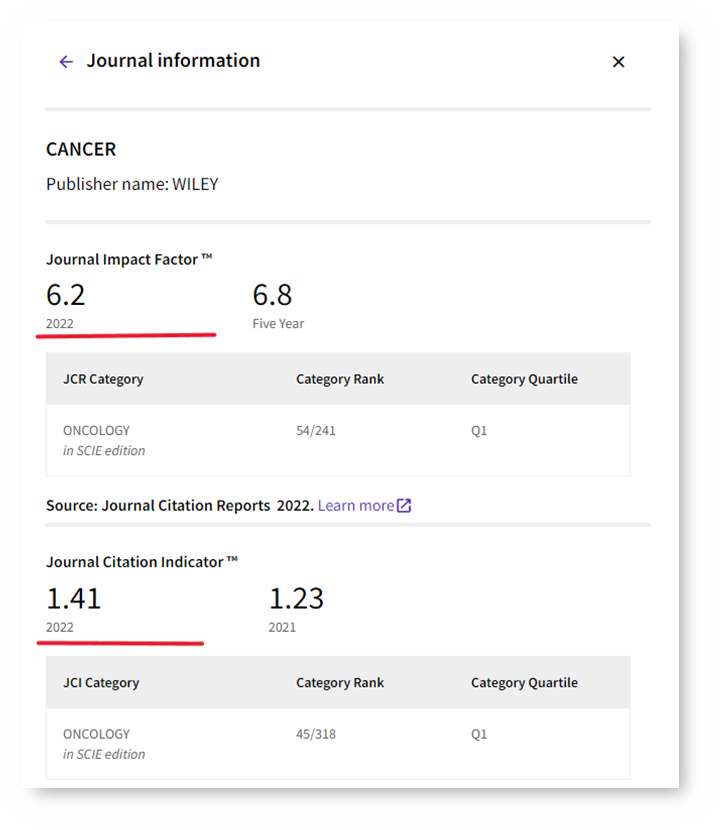721x830 pixels.
Task: Click the Publisher name WILEY text
Action: [132, 184]
